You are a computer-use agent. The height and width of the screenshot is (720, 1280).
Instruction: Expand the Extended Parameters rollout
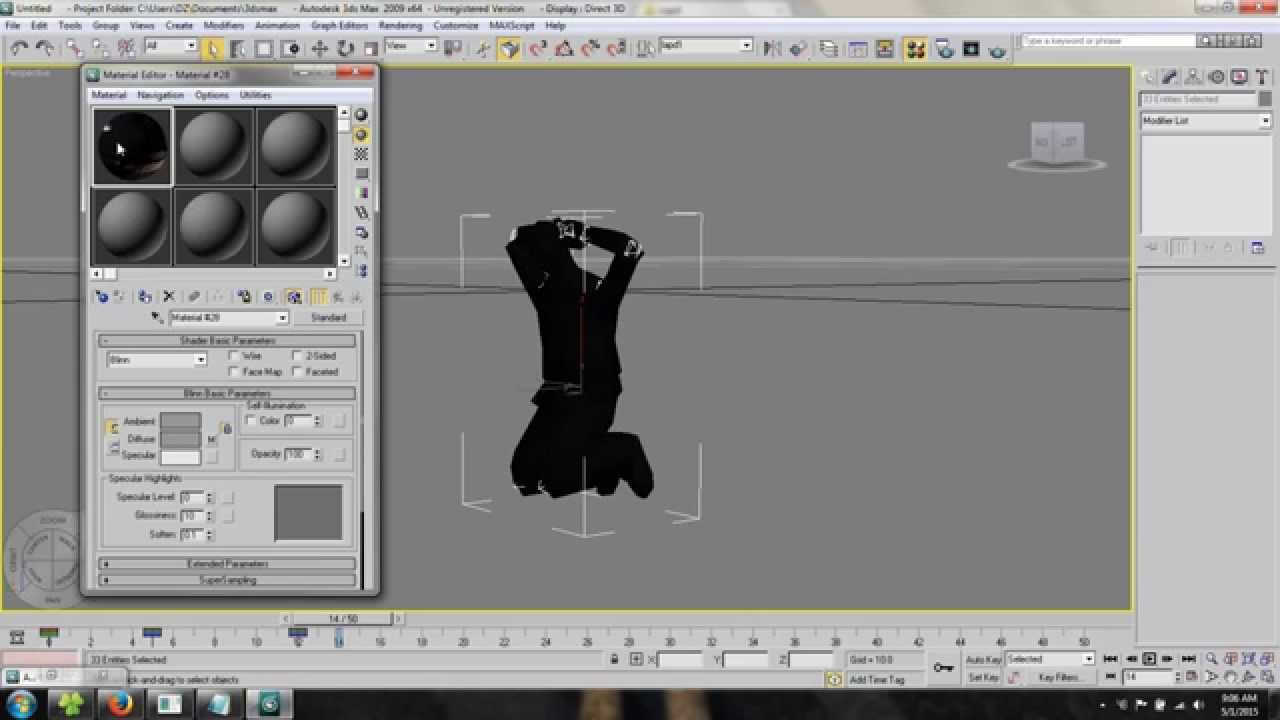click(x=227, y=564)
